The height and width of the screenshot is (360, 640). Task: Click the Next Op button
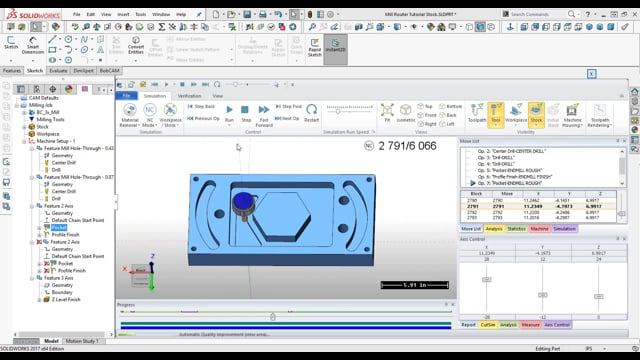click(287, 118)
